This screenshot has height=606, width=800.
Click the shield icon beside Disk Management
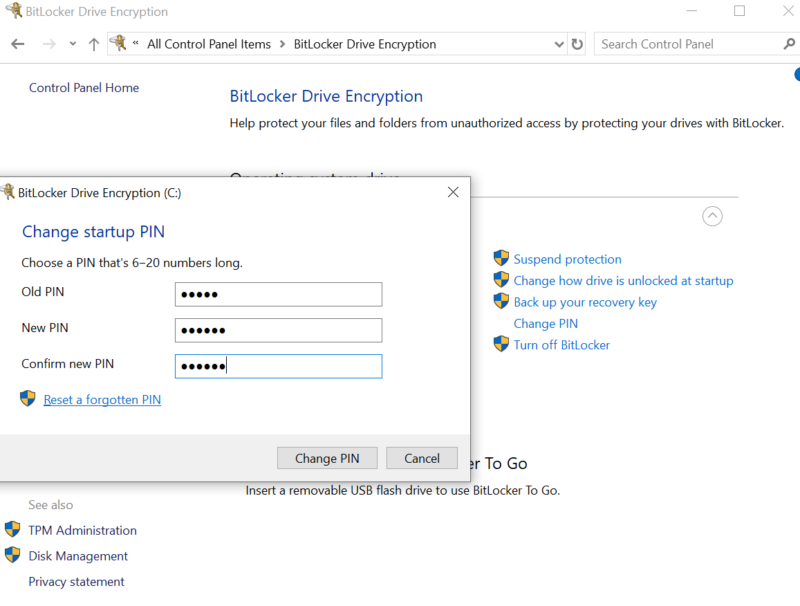(13, 556)
